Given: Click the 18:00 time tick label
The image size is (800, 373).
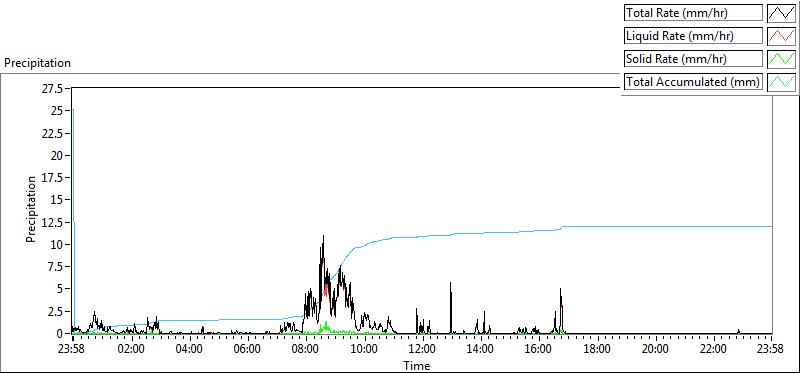Looking at the screenshot, I should click(596, 350).
